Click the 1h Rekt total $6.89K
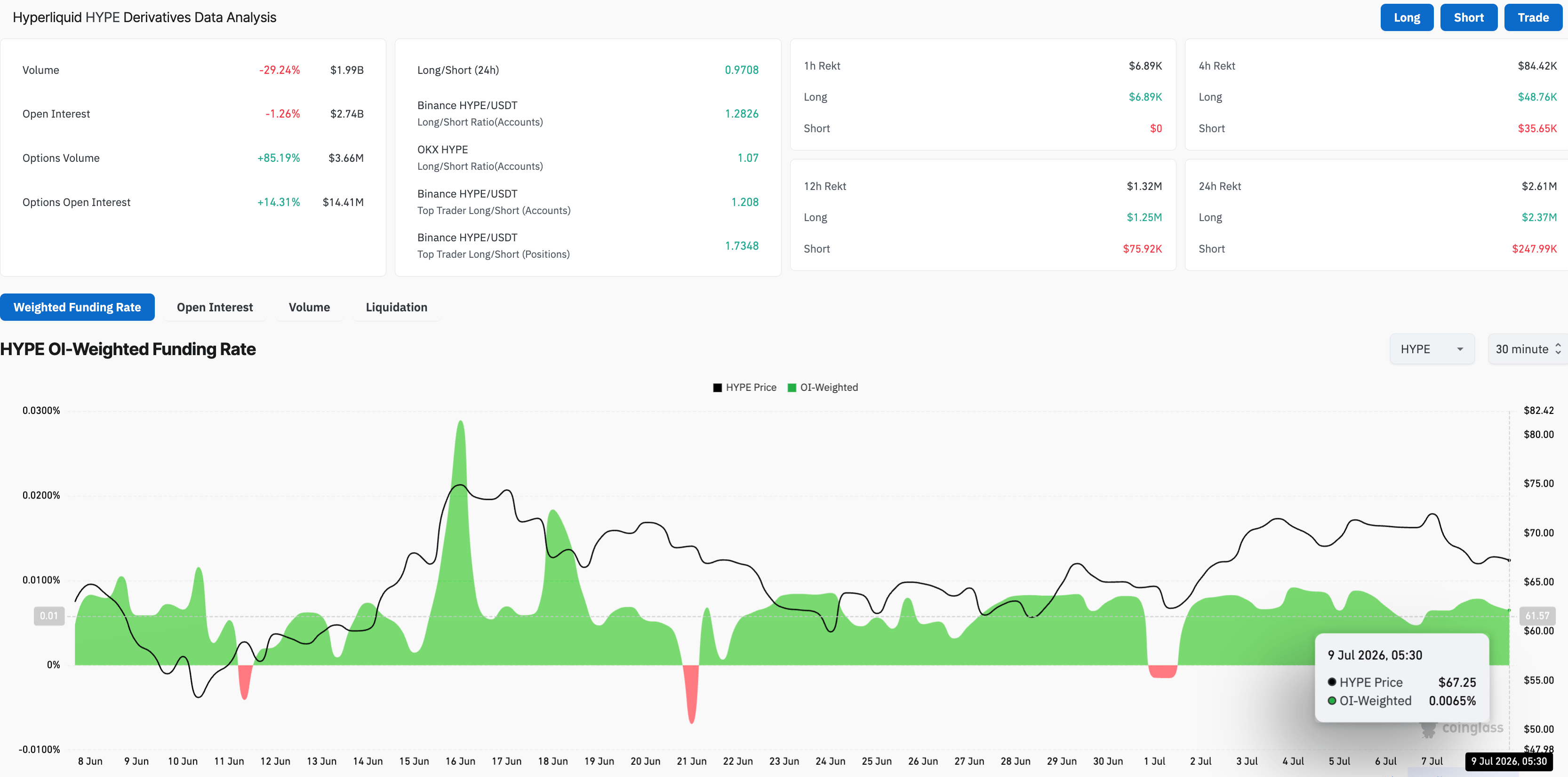 [1145, 66]
